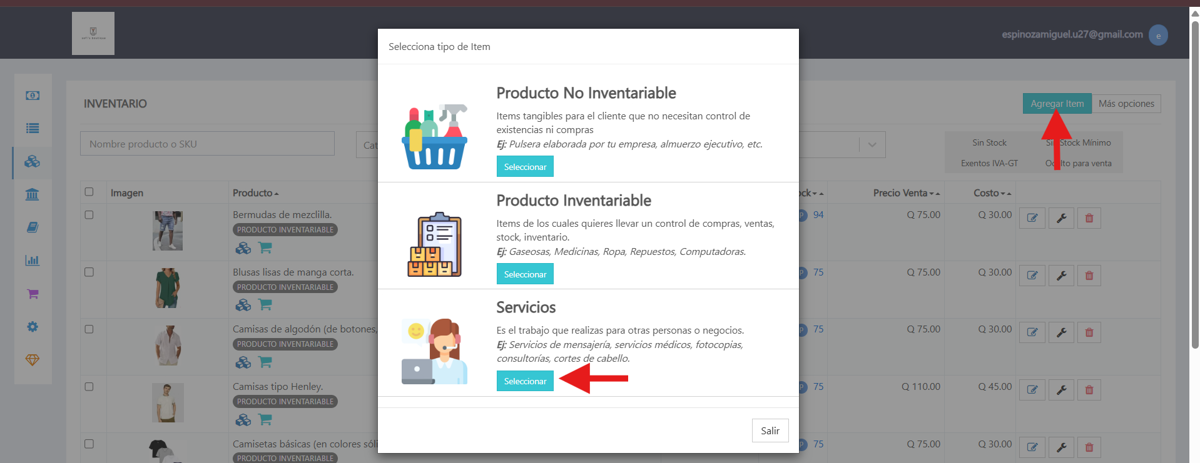Click Salir to close the dialog

tap(770, 430)
